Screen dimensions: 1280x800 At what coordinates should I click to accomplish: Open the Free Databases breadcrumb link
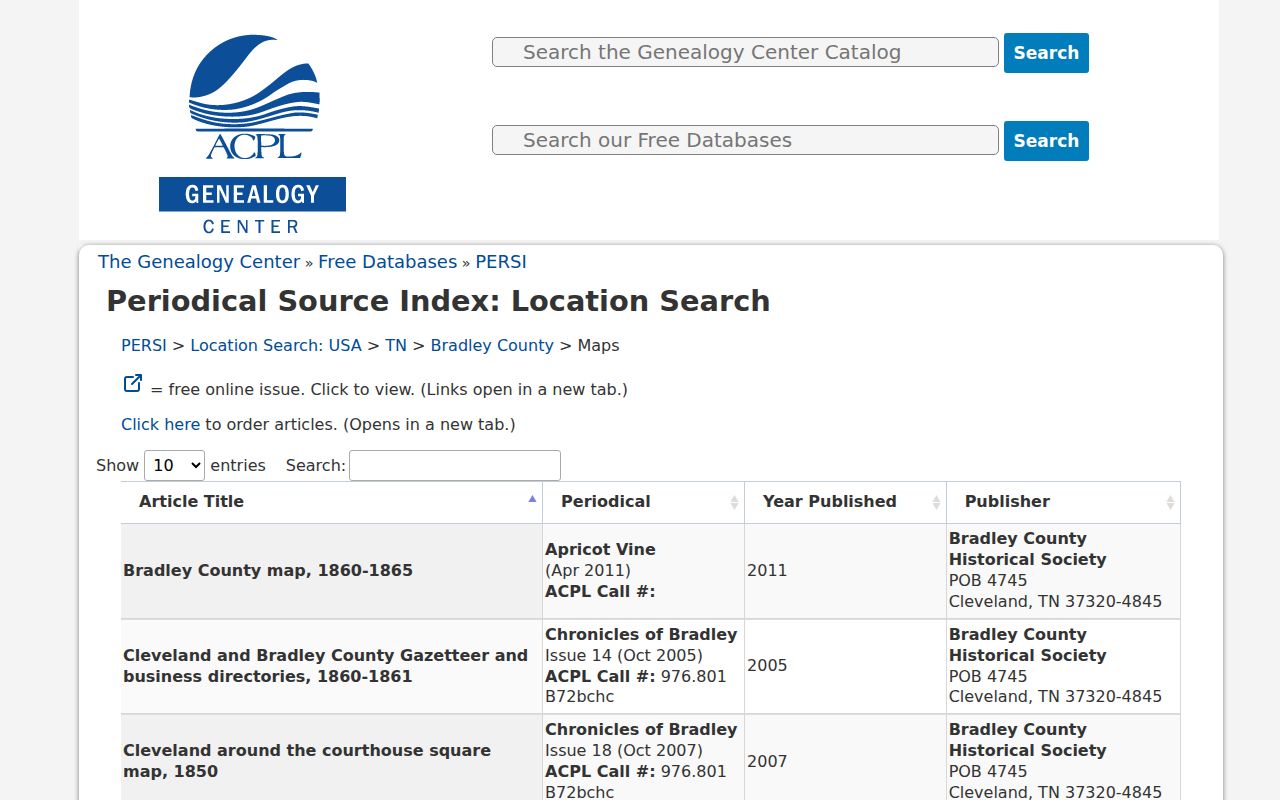[387, 262]
